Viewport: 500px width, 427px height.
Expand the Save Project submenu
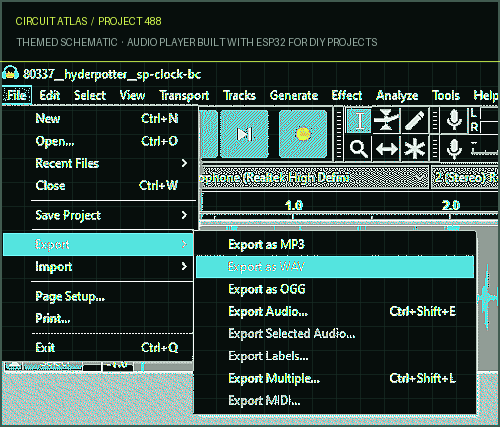pyautogui.click(x=111, y=215)
